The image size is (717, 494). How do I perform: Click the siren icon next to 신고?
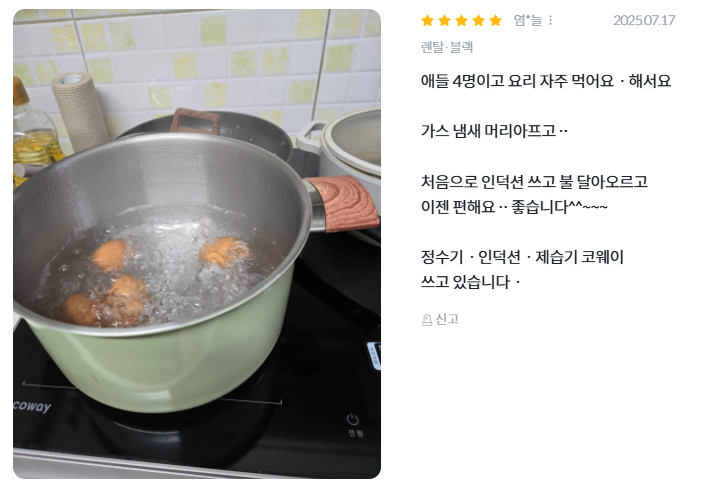tap(427, 320)
